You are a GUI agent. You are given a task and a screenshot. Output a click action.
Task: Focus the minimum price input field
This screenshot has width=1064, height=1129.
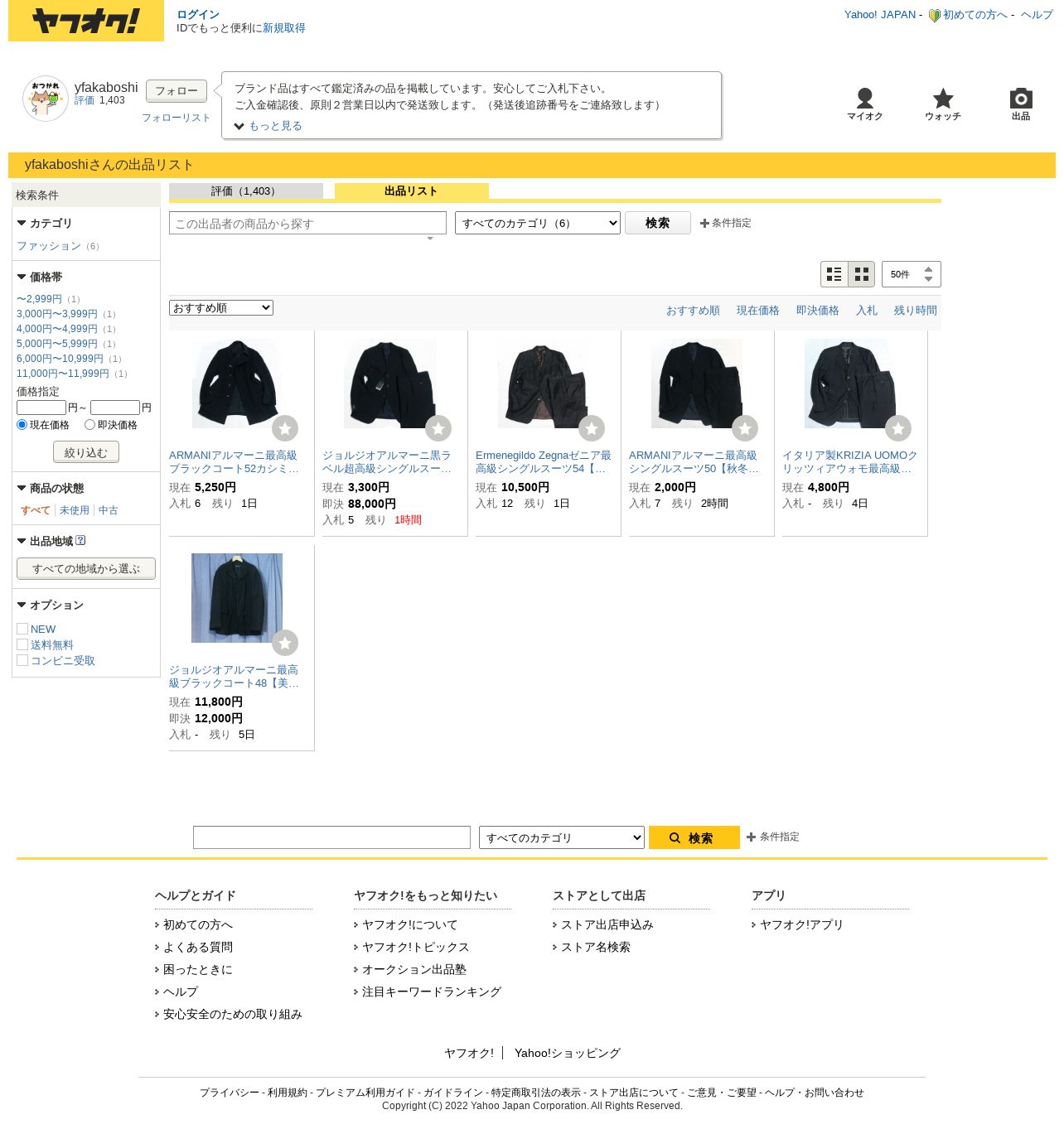(x=41, y=408)
